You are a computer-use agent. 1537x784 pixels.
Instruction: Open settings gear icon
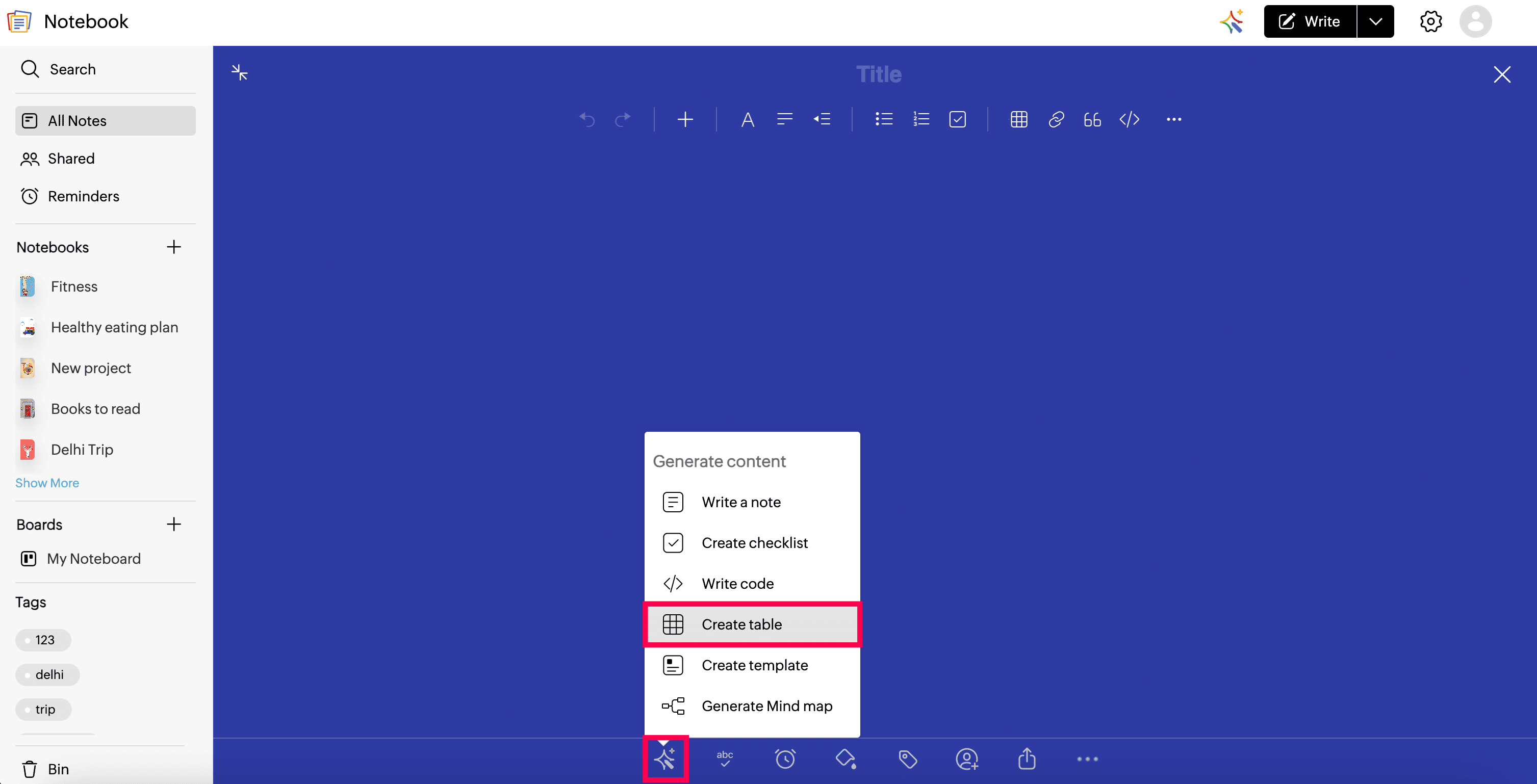pos(1430,21)
